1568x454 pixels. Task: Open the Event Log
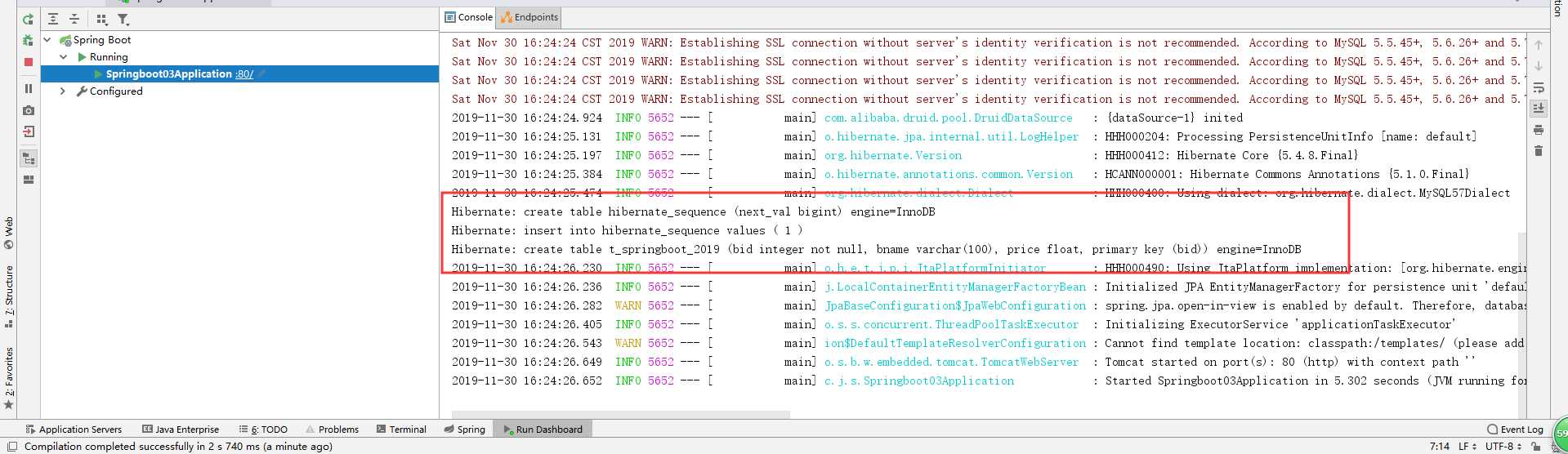[1516, 430]
